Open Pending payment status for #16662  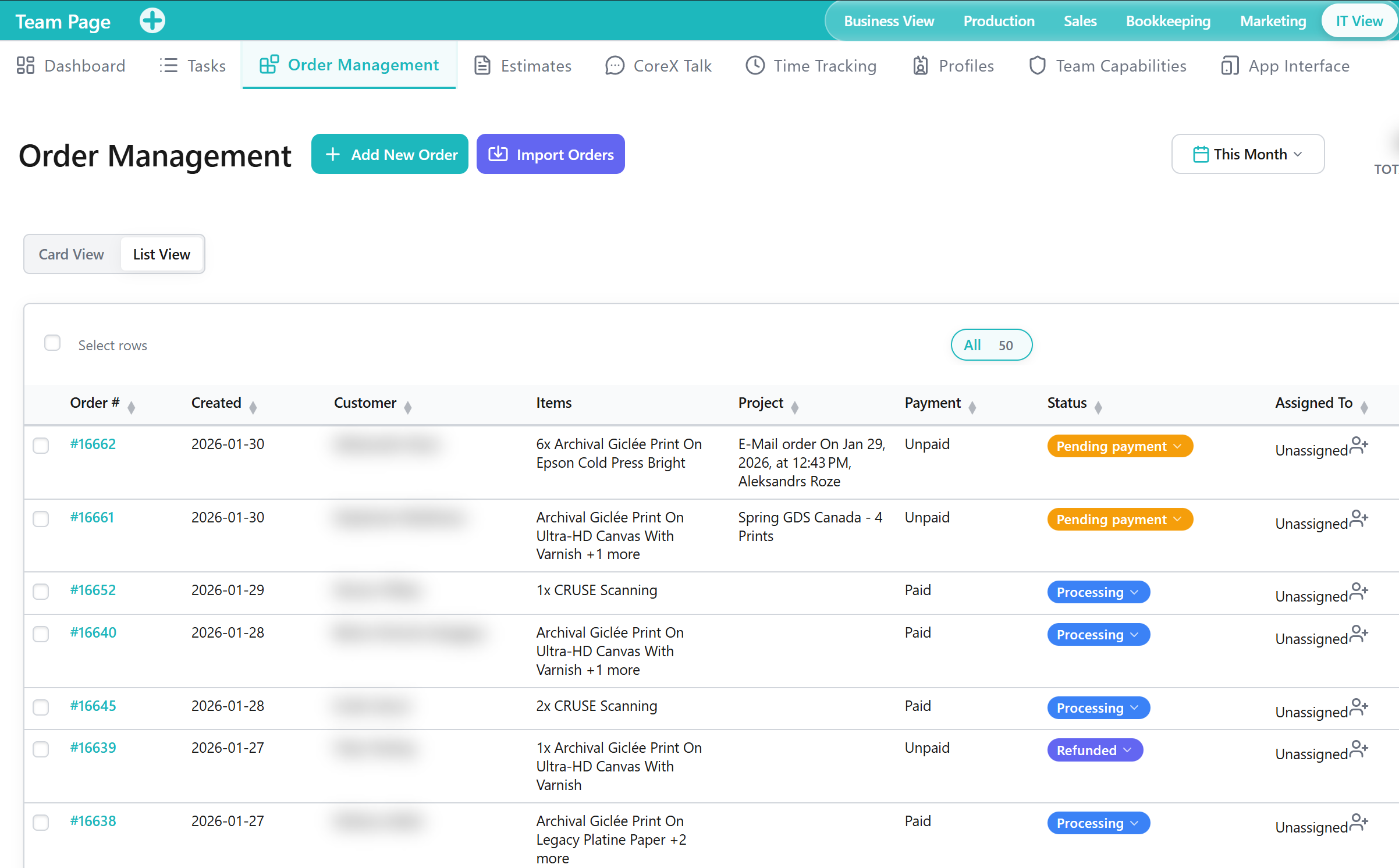click(1120, 446)
